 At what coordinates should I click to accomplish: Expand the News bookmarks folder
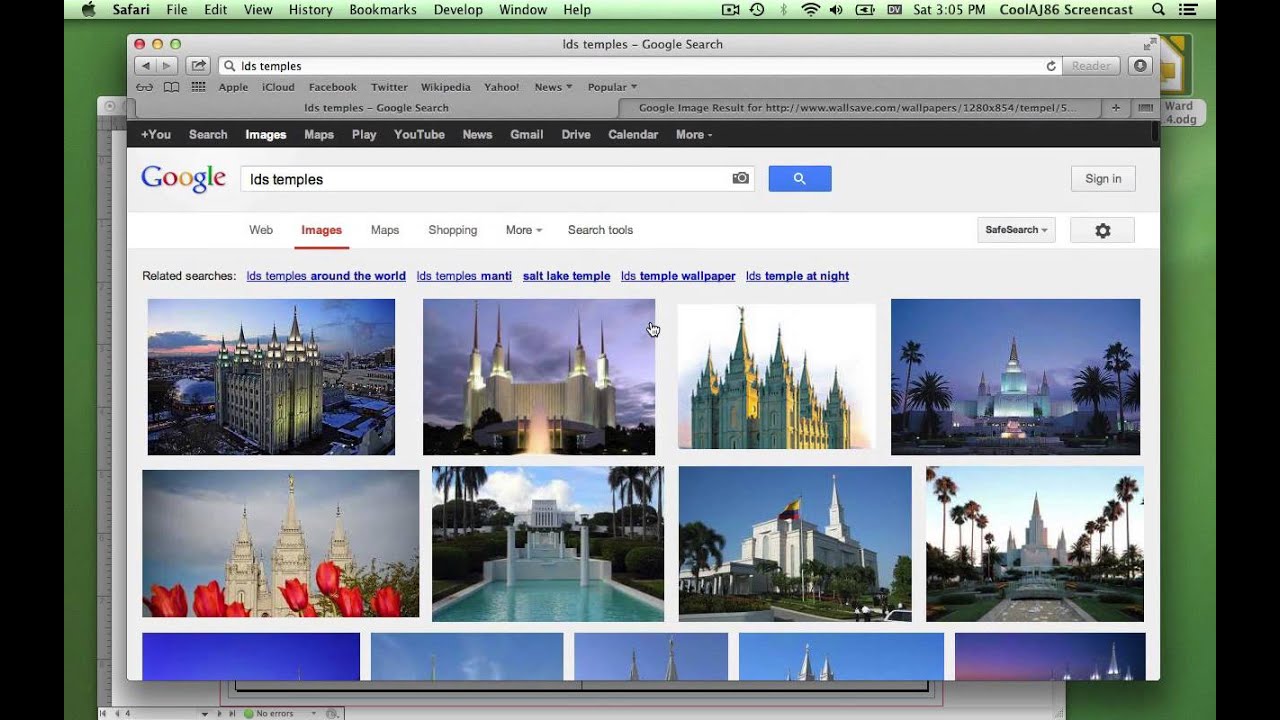pos(553,87)
